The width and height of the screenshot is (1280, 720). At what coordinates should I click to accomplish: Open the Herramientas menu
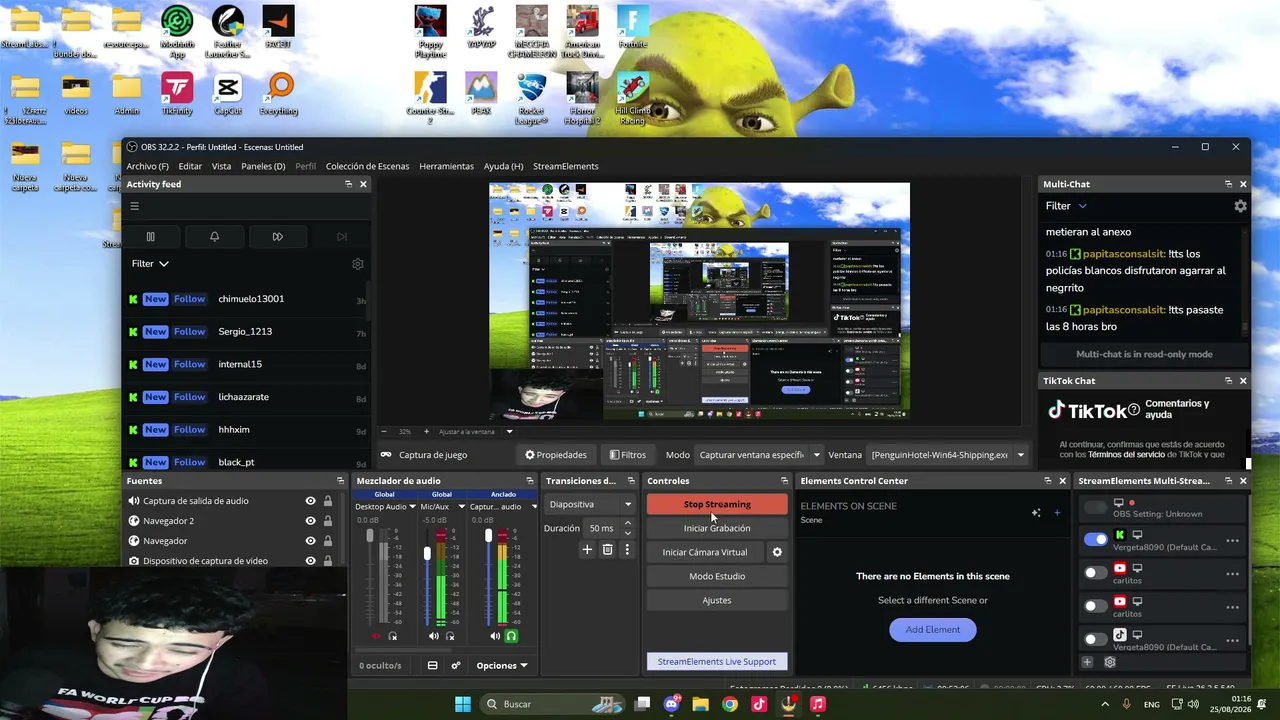(446, 166)
